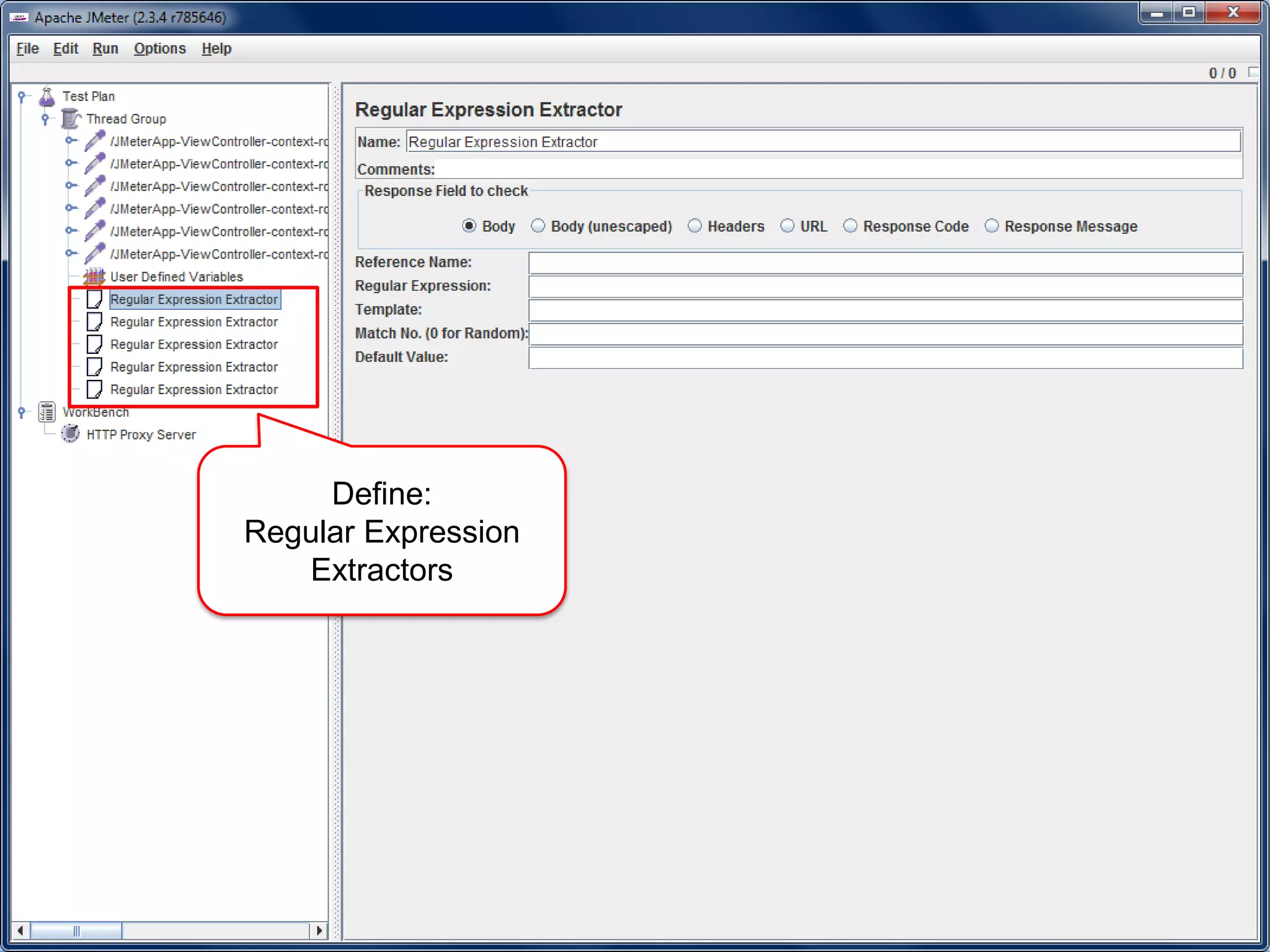Select the Thread Group tree label
The width and height of the screenshot is (1270, 952).
(127, 119)
